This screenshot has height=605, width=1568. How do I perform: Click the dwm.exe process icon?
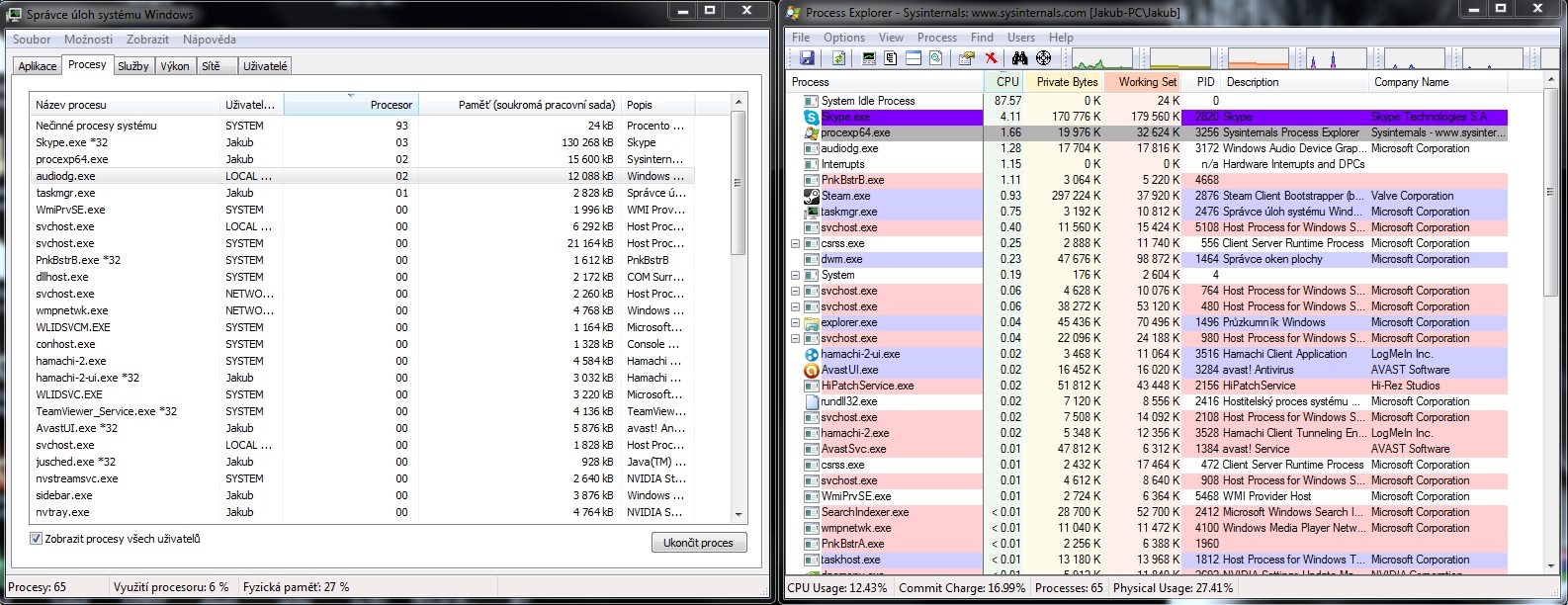(x=812, y=259)
